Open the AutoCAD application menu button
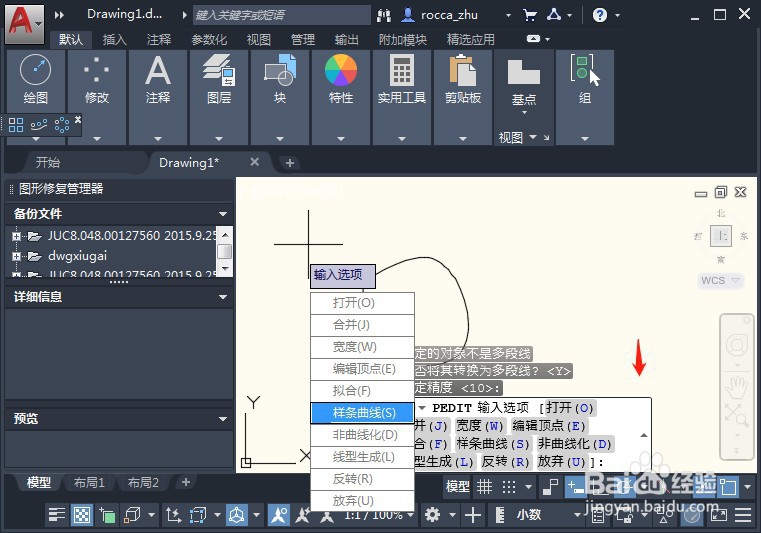The image size is (761, 533). [x=24, y=24]
